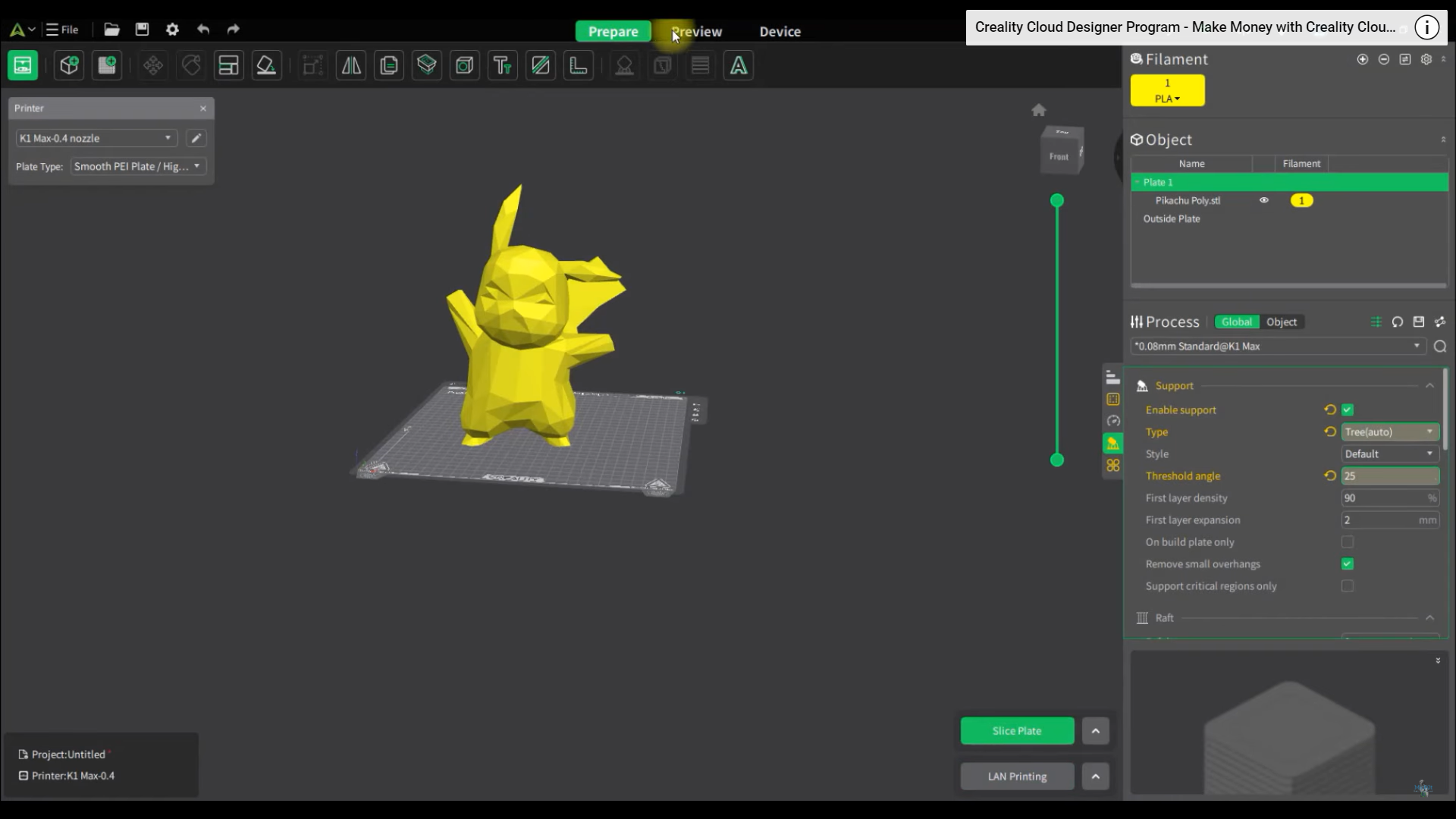Viewport: 1456px width, 819px height.
Task: Switch process scope to Object
Action: [x=1282, y=322]
